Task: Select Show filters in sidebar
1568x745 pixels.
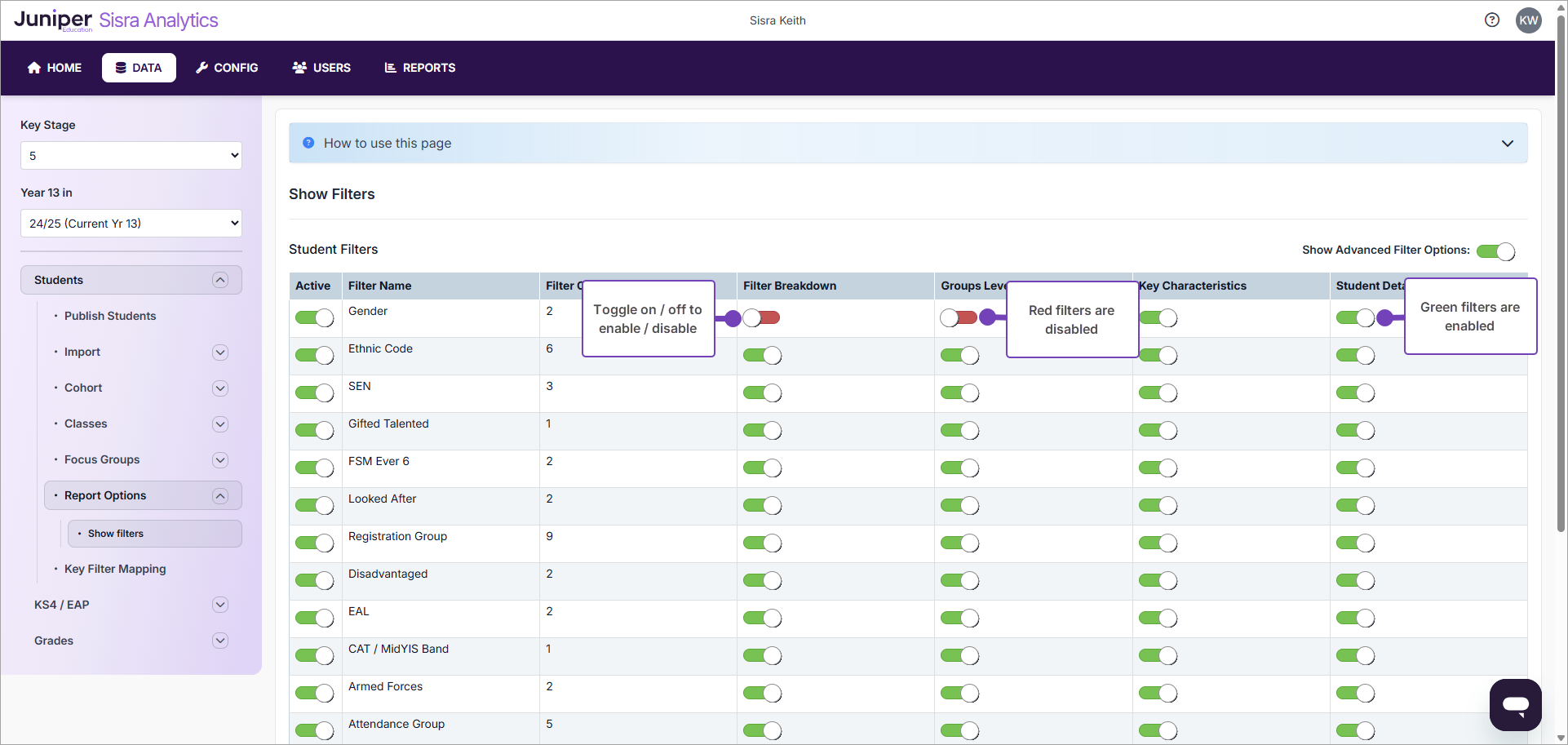Action: [116, 534]
